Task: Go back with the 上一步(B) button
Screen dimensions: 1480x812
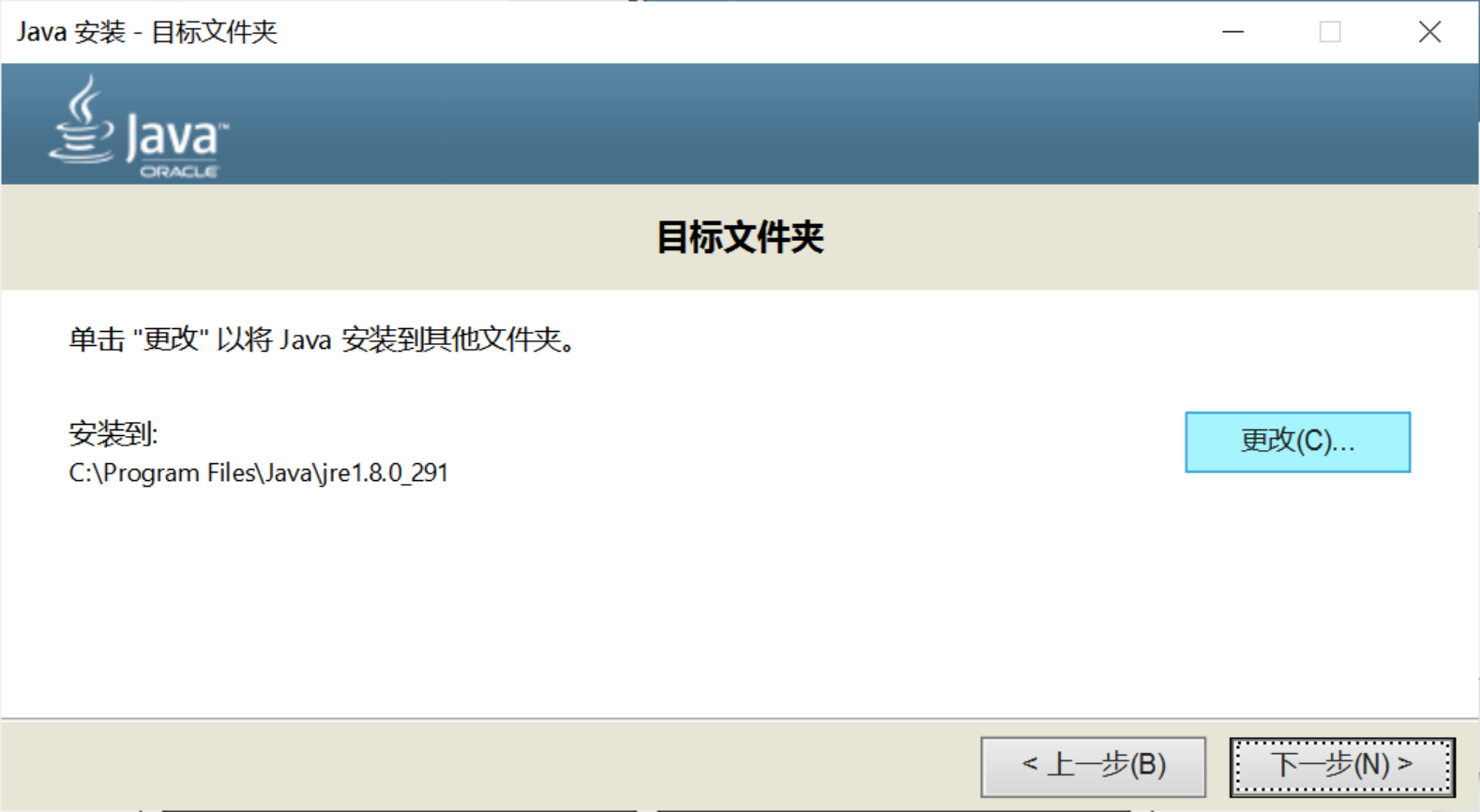Action: click(1094, 766)
